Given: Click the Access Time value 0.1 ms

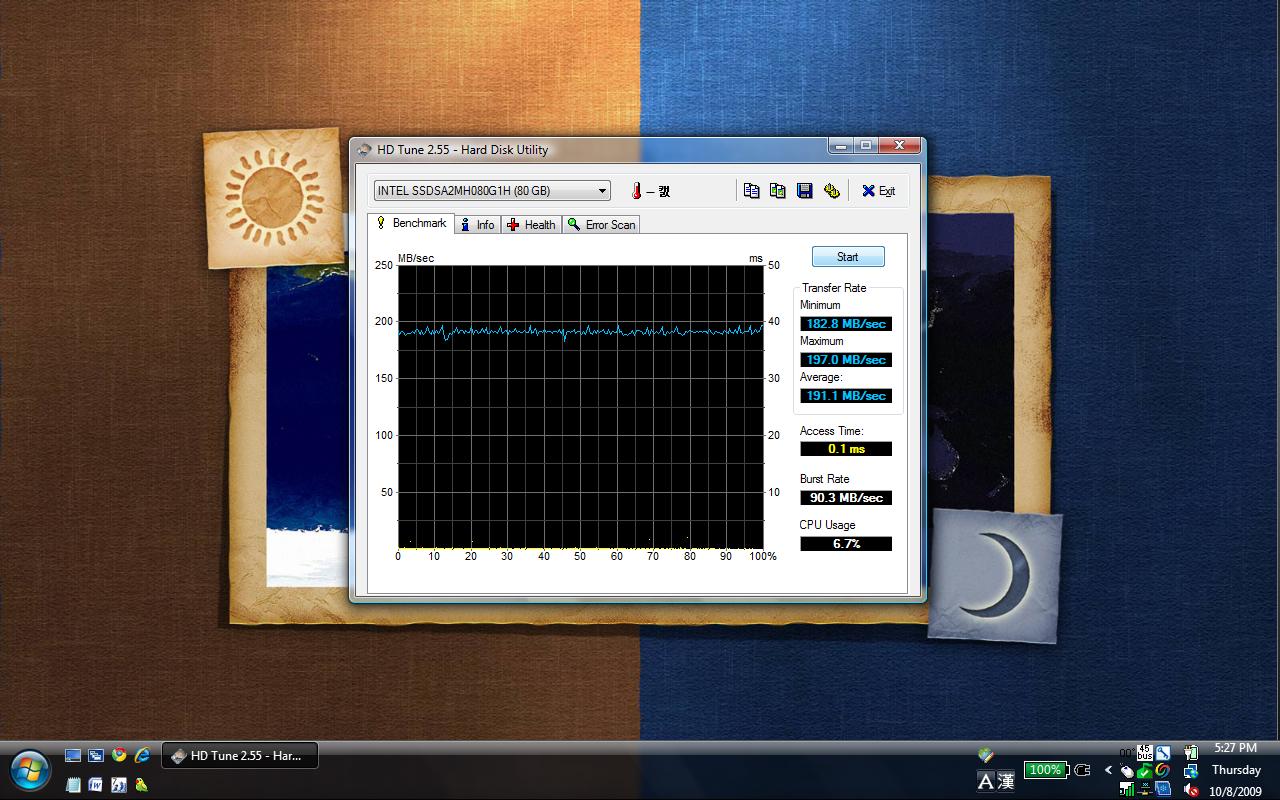Looking at the screenshot, I should click(846, 449).
